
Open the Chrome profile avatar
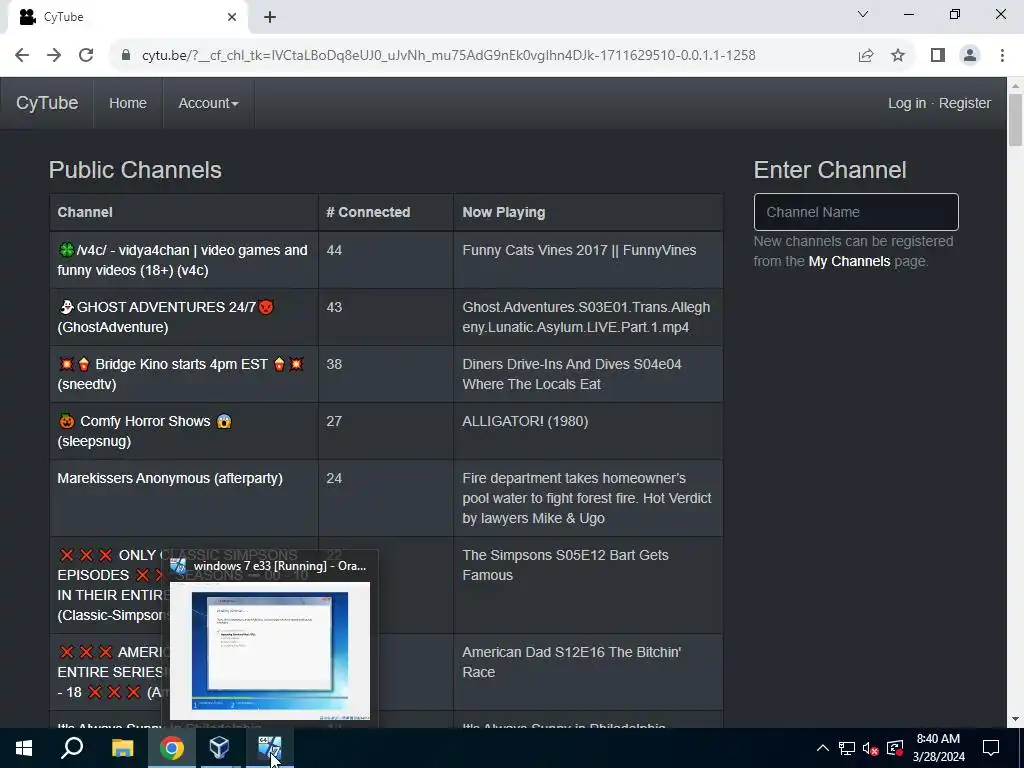[970, 56]
